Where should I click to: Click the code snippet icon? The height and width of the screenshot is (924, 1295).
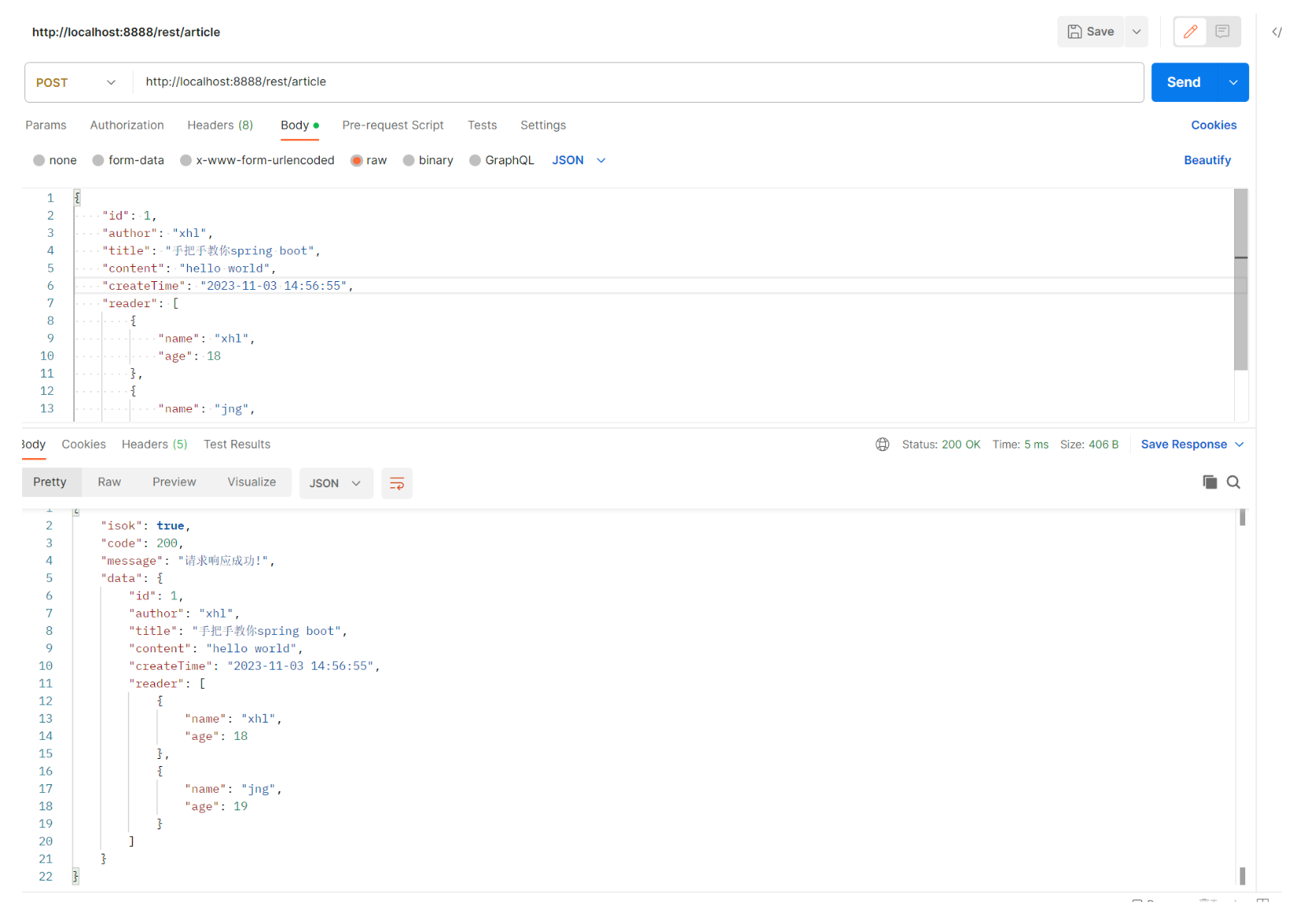coord(1276,32)
